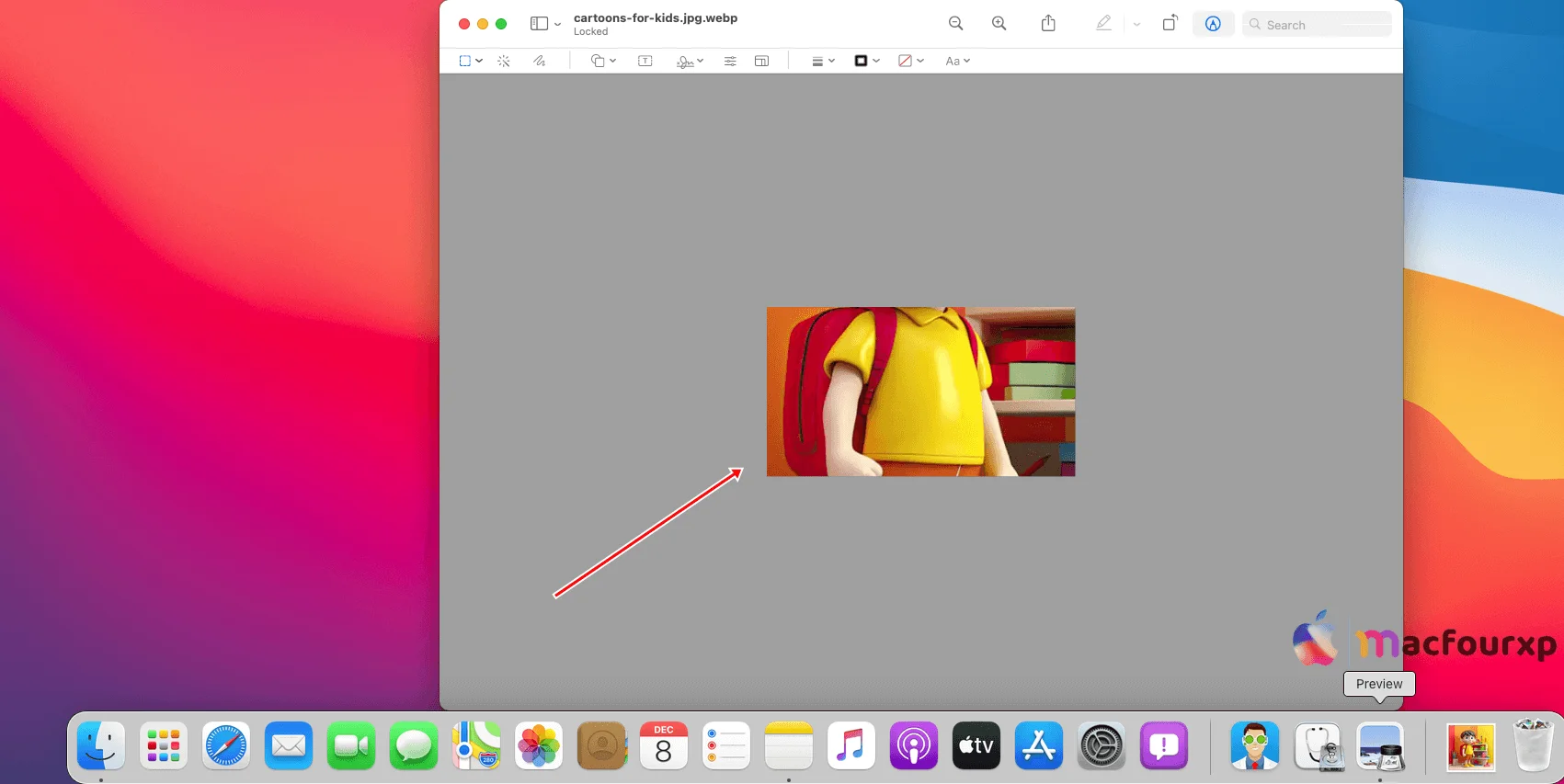Click the Preview app icon in Dock
The width and height of the screenshot is (1564, 784).
(1380, 746)
